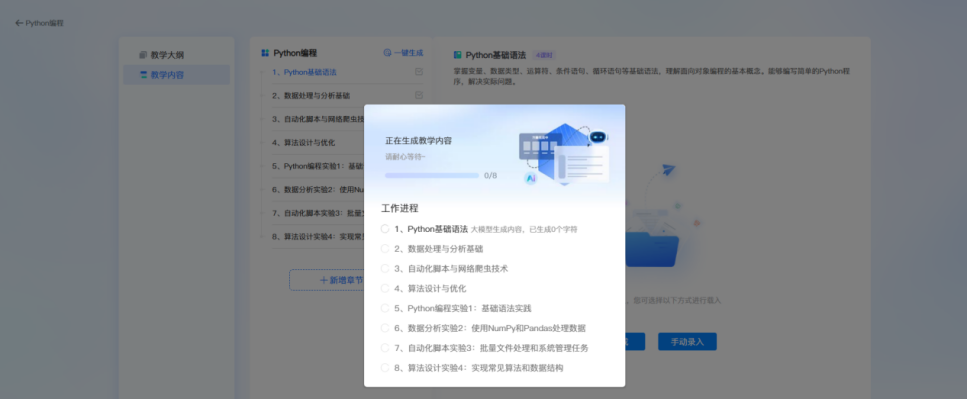This screenshot has height=400, width=968.
Task: Click status circle for 6、数据分析实验2
Action: click(385, 328)
